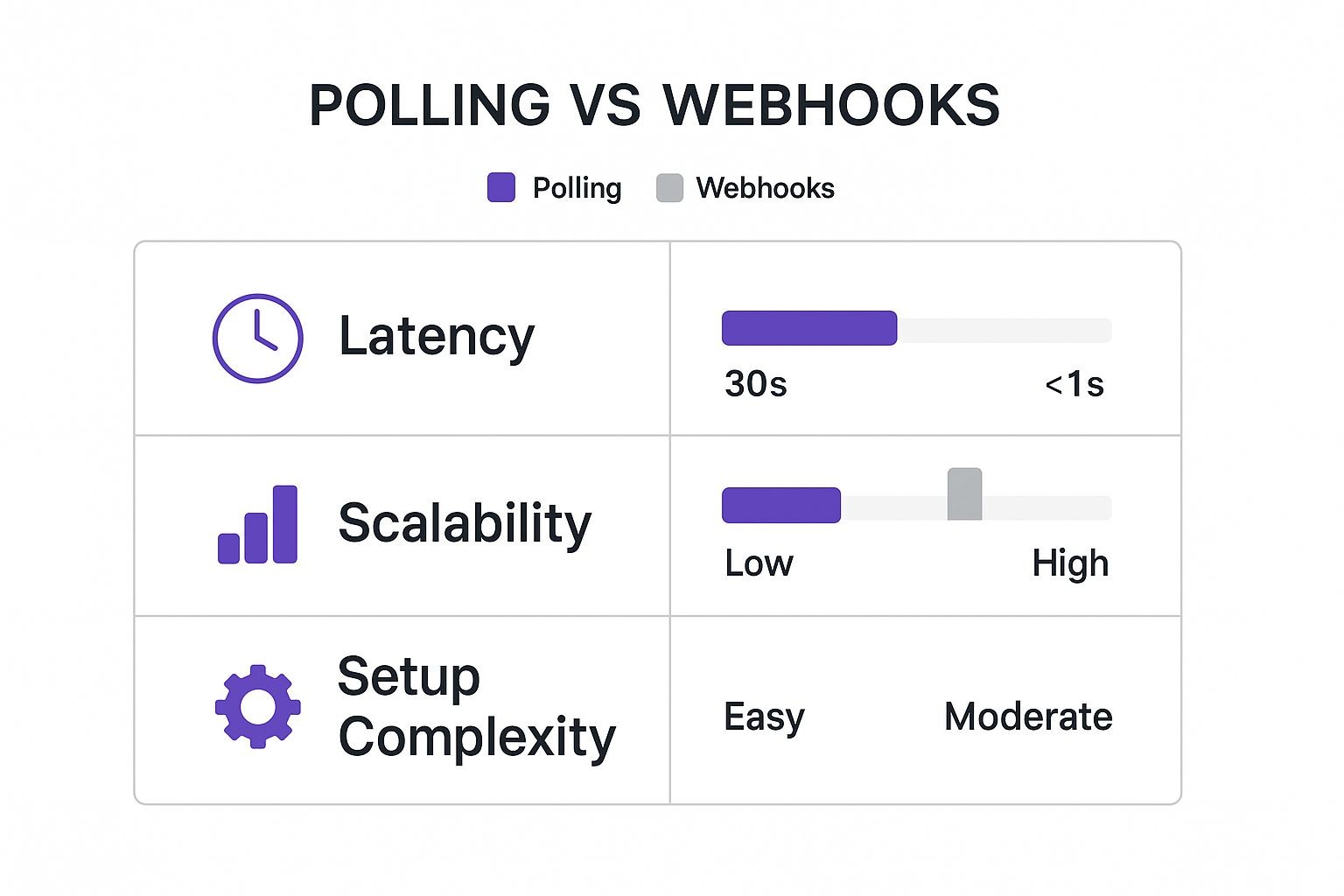
Task: Click the Scalability bar chart icon
Action: point(257,524)
